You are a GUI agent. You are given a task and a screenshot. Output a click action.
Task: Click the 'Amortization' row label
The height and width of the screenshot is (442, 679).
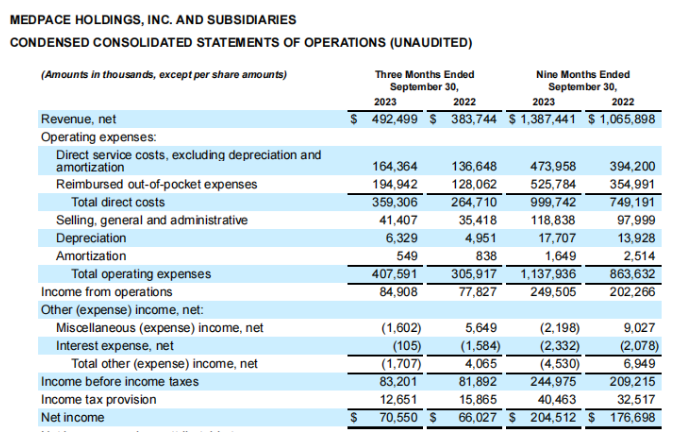91,256
